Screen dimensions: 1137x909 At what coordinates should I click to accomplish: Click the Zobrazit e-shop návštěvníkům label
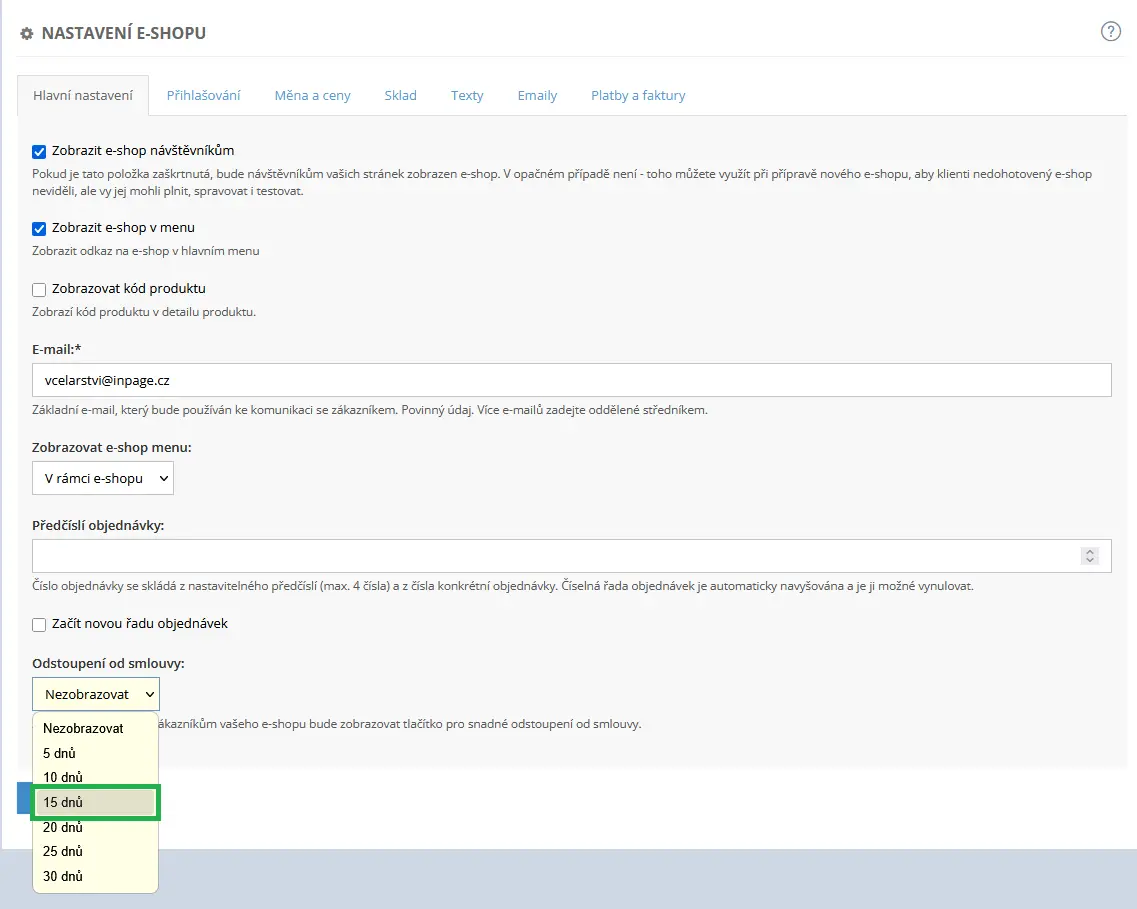click(143, 151)
